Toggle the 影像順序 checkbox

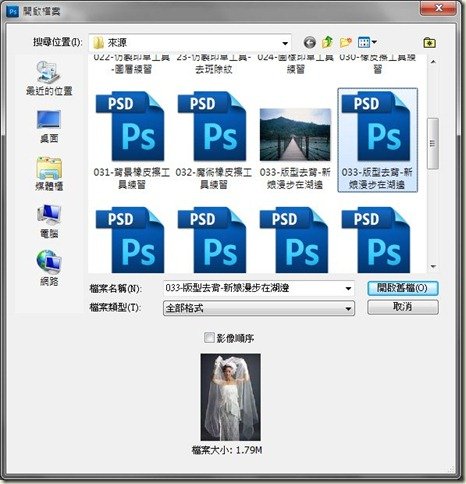point(209,338)
